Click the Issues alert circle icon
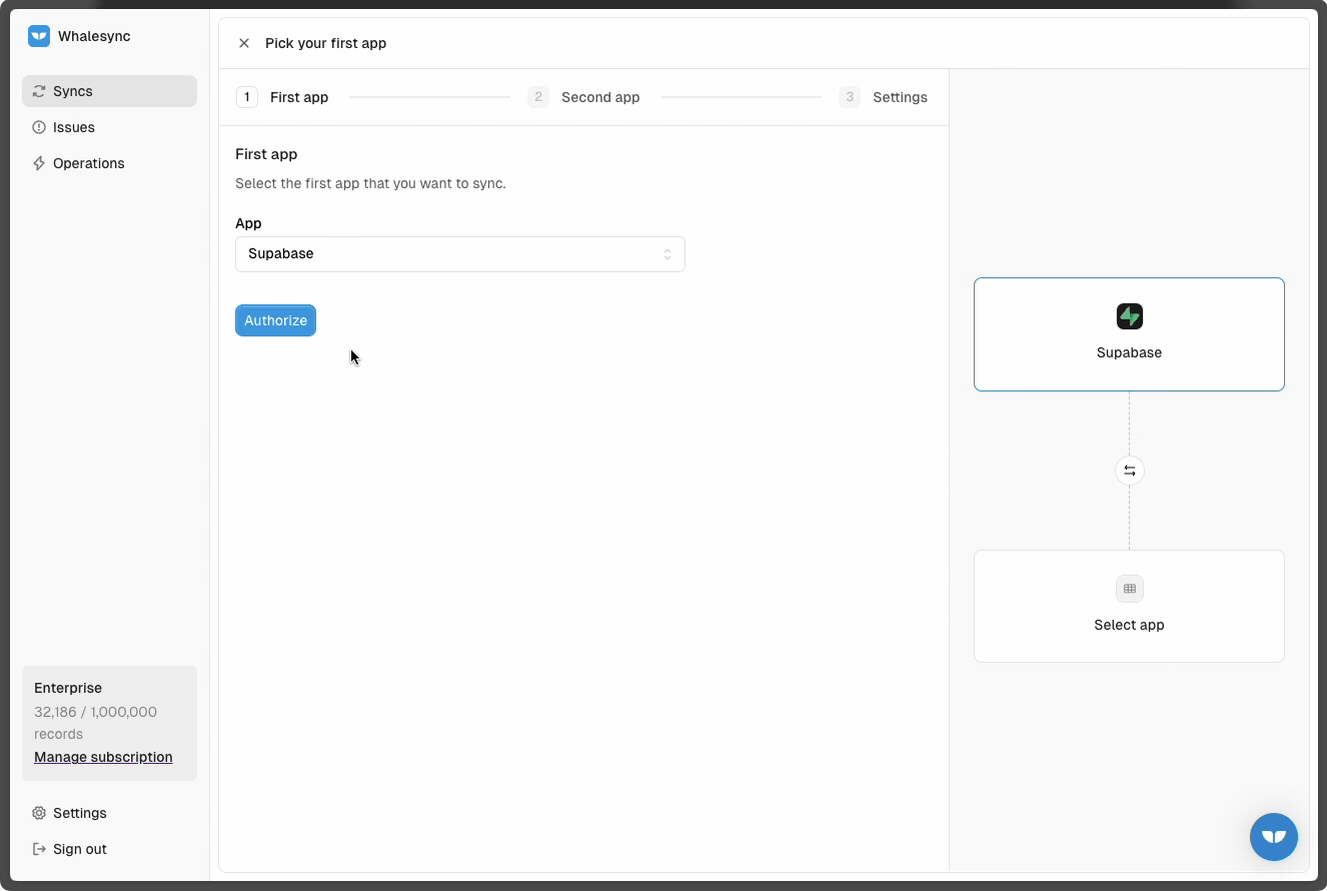Viewport: 1327px width, 891px height. pos(39,127)
